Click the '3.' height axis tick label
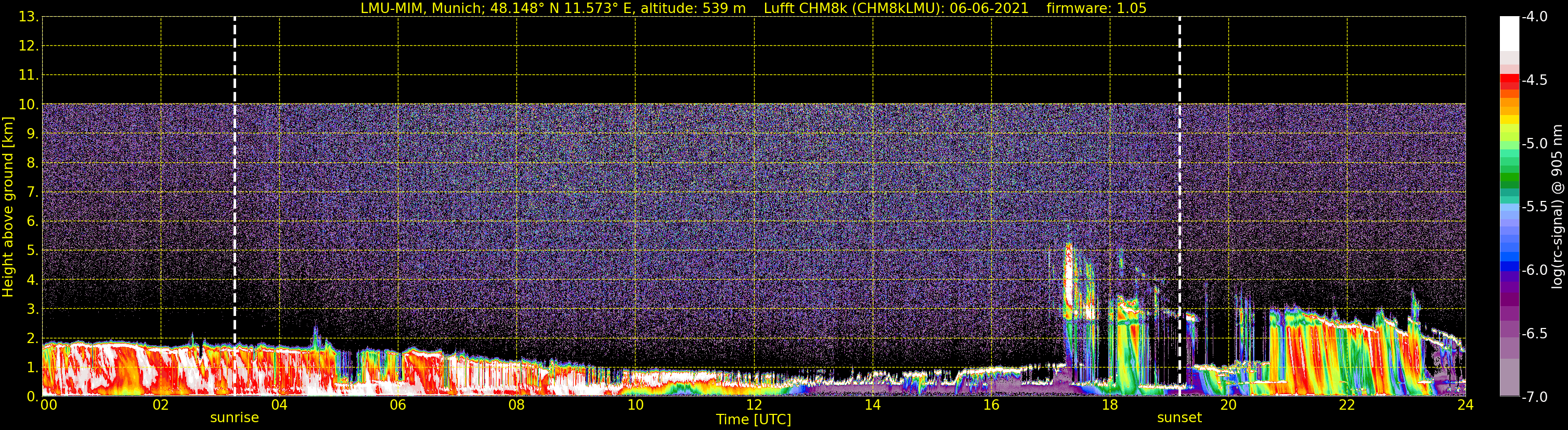1568x430 pixels. coord(33,309)
